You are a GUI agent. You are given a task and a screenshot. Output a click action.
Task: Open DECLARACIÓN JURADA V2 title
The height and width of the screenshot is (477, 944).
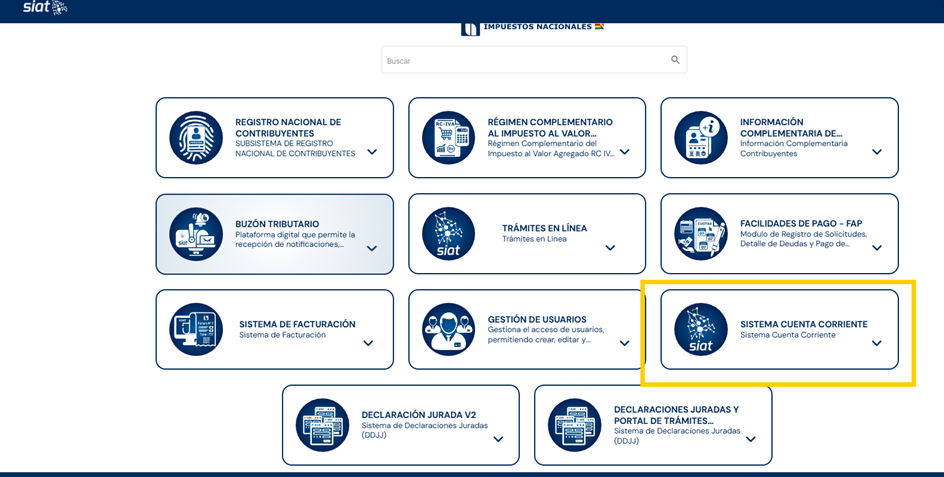[418, 415]
